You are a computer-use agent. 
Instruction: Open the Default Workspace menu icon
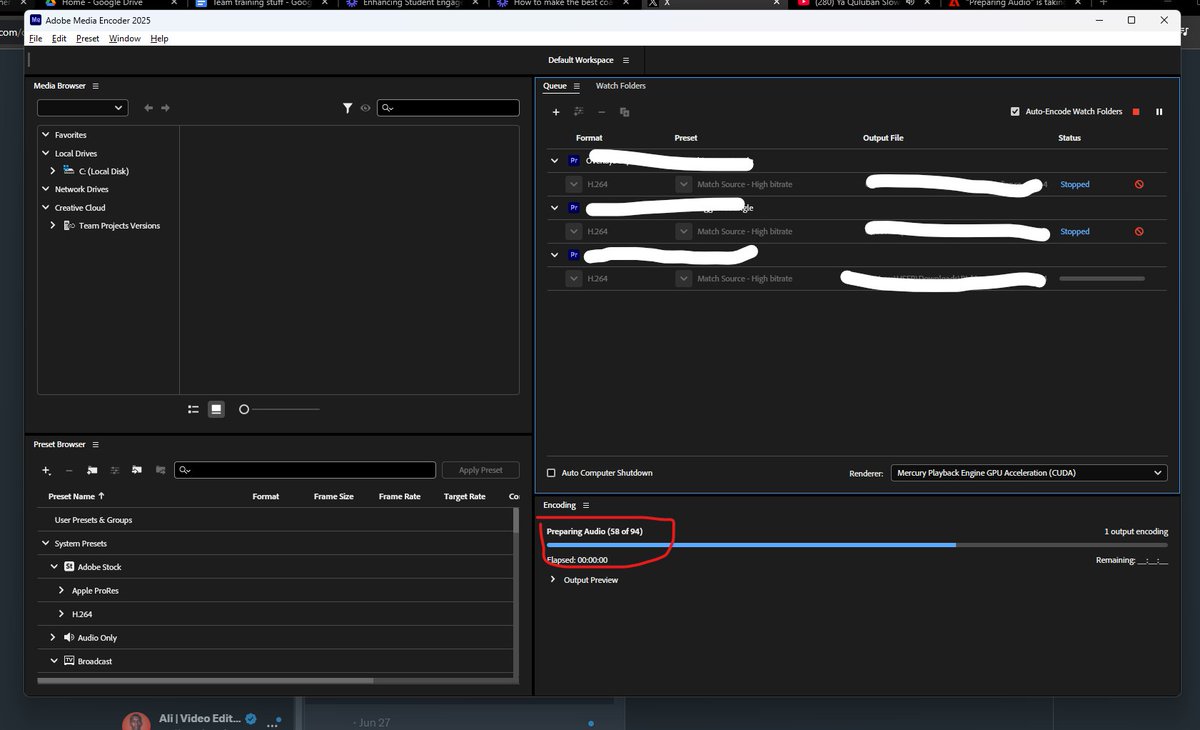626,61
